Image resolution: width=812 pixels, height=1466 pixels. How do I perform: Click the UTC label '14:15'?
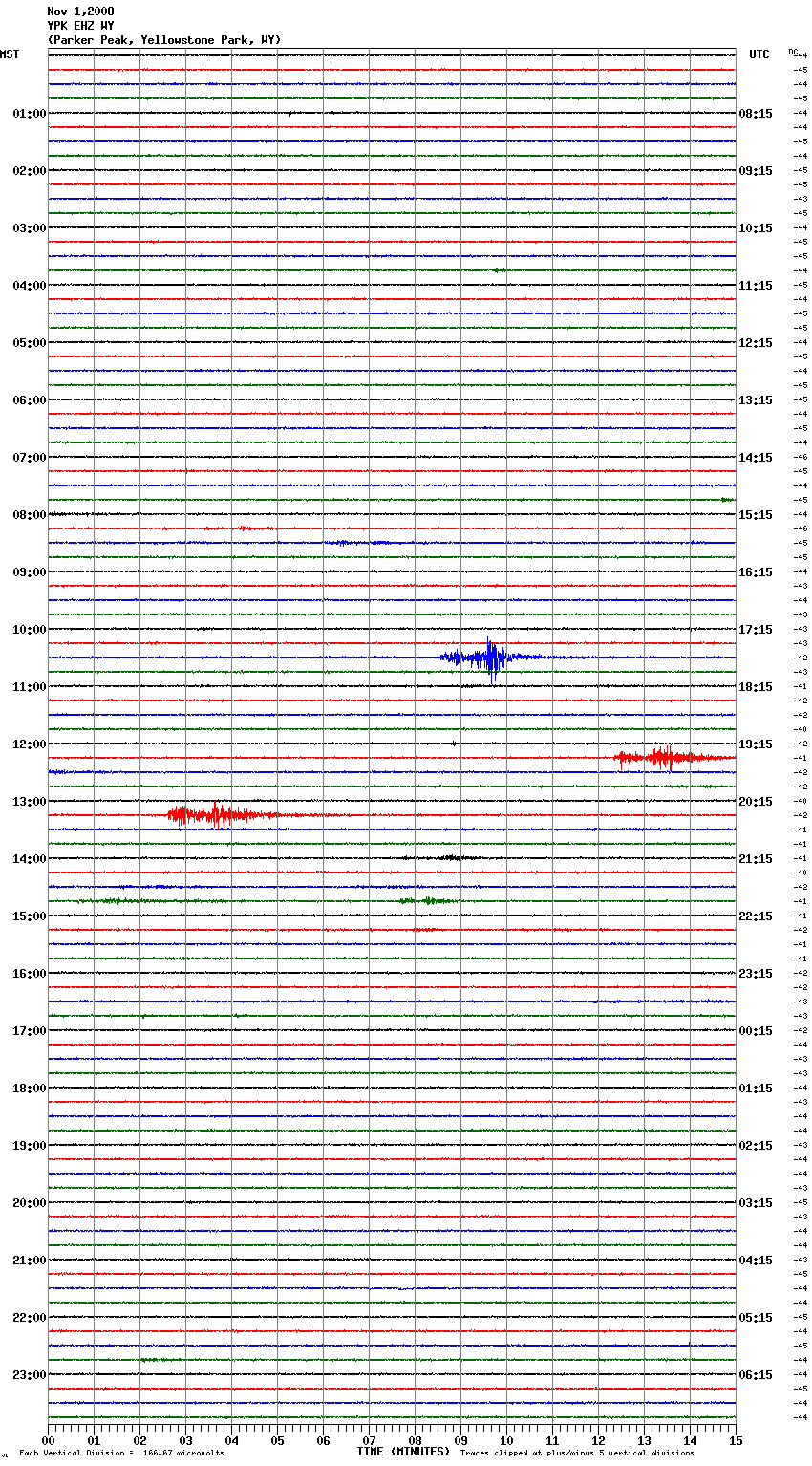pyautogui.click(x=756, y=458)
